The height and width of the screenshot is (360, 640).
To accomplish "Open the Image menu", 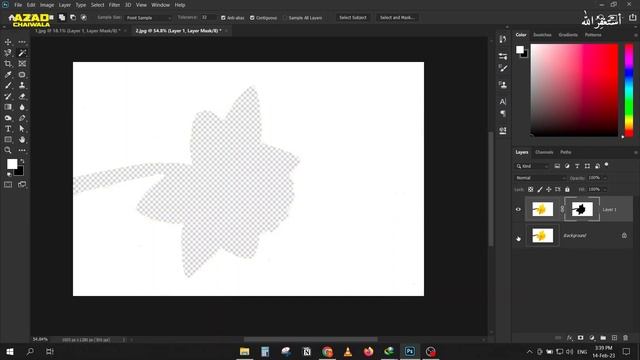I will pyautogui.click(x=47, y=5).
